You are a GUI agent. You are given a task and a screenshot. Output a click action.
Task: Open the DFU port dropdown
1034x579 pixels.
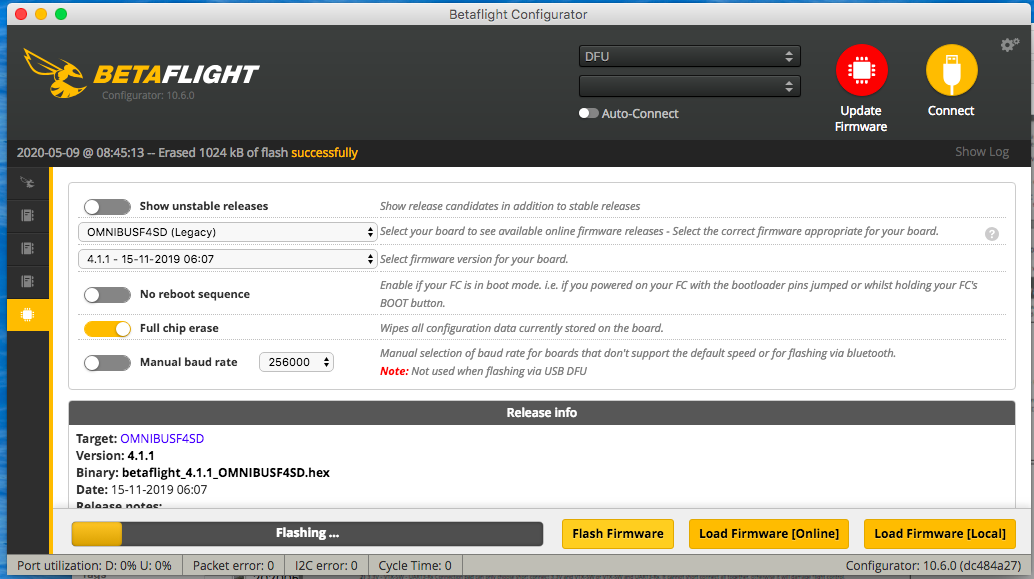pos(689,57)
